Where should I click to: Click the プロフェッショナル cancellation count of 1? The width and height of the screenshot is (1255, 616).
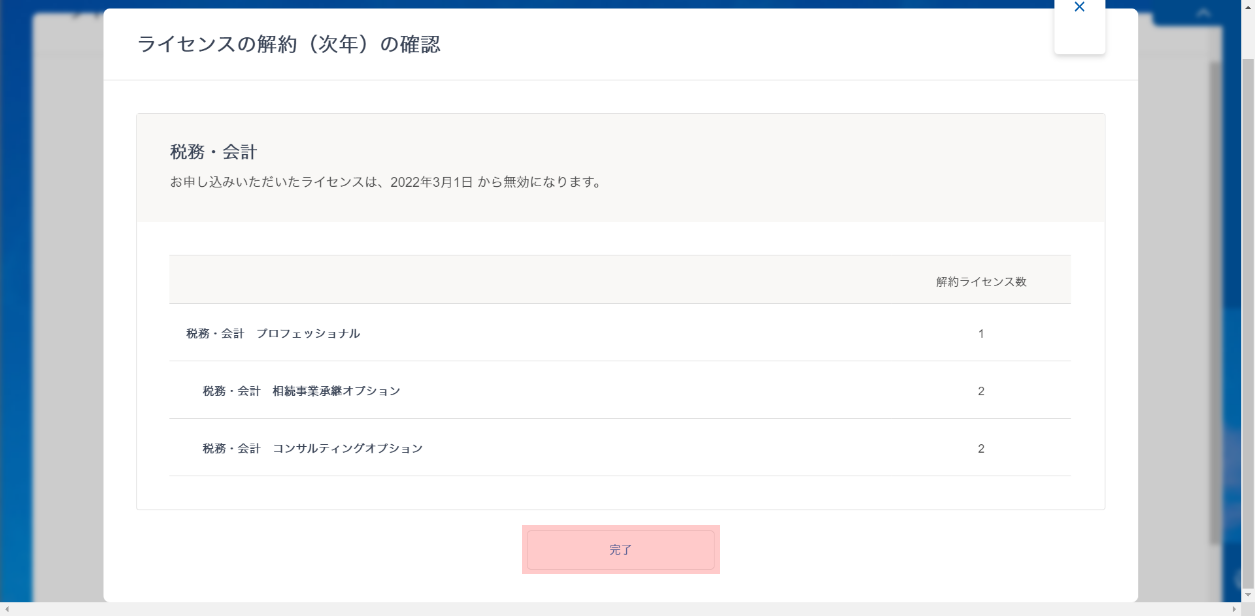click(x=980, y=334)
